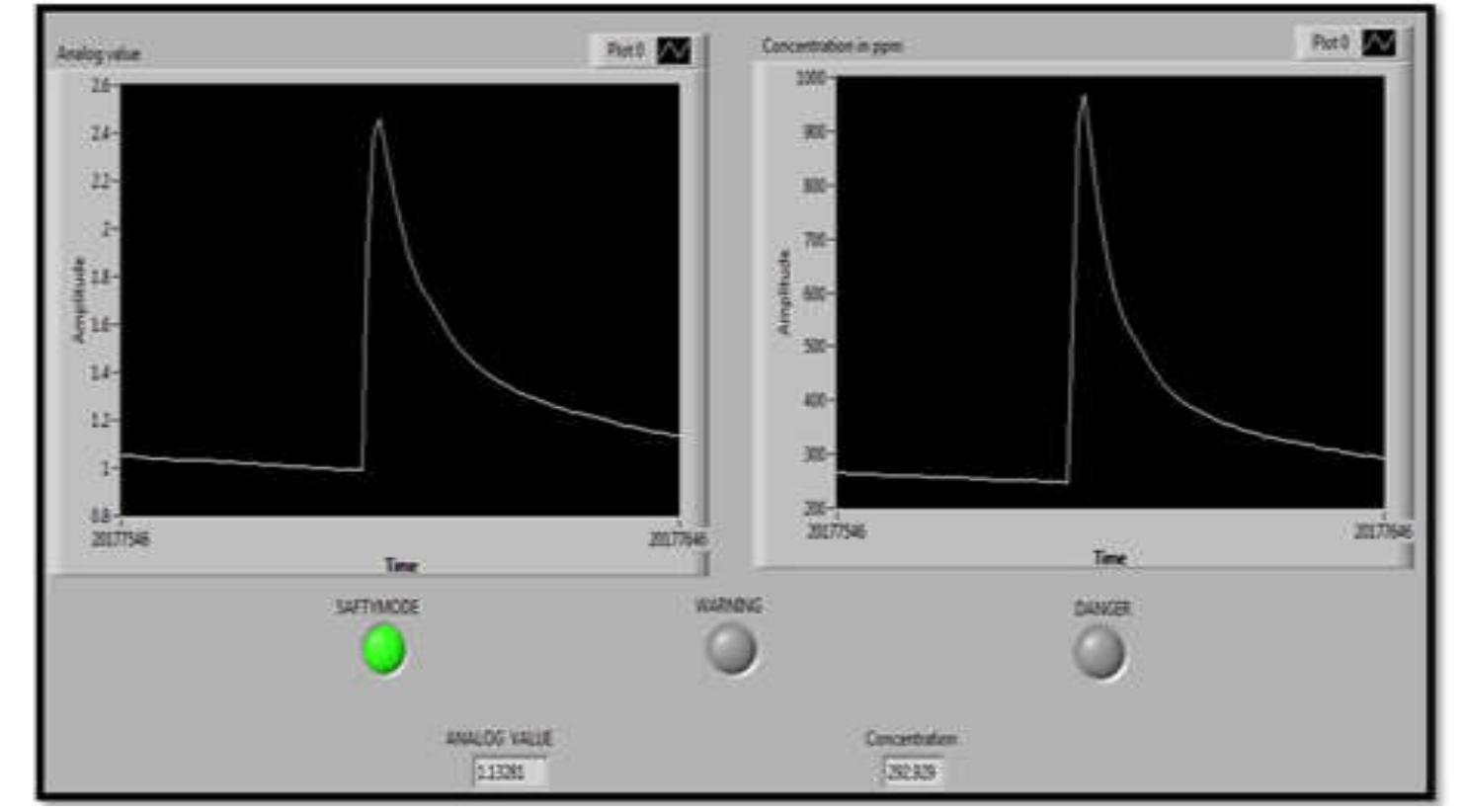Click the Plot 0 legend label on Concentration chart
The height and width of the screenshot is (812, 1463).
coord(1330,42)
